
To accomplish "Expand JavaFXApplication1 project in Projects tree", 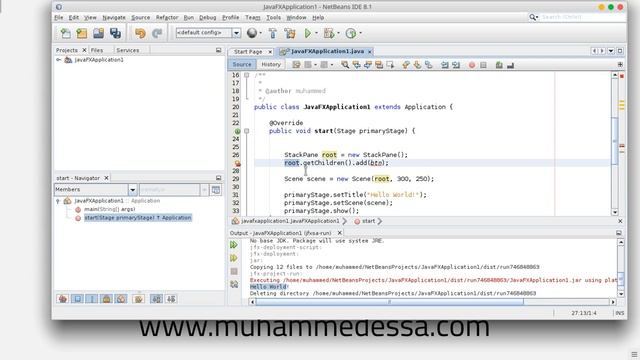I will 58,60.
